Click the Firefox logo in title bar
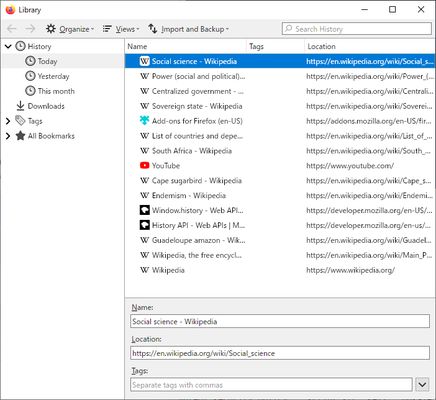 point(10,10)
